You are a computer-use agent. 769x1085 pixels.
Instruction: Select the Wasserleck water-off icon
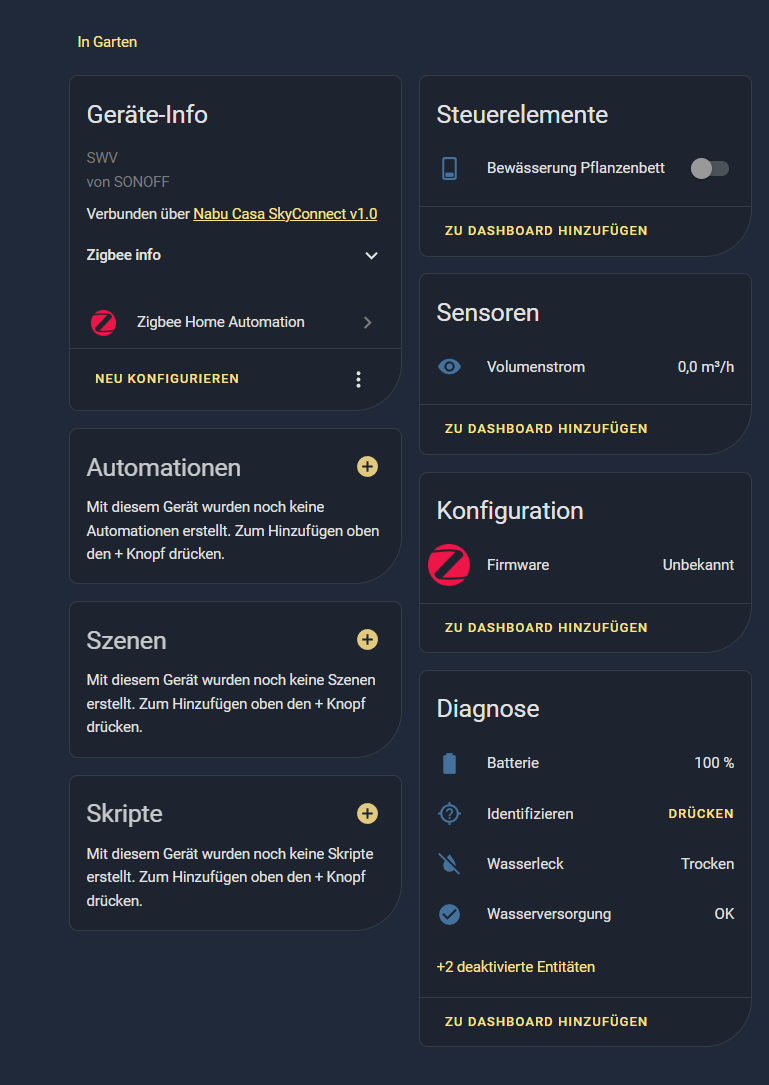pyautogui.click(x=449, y=864)
